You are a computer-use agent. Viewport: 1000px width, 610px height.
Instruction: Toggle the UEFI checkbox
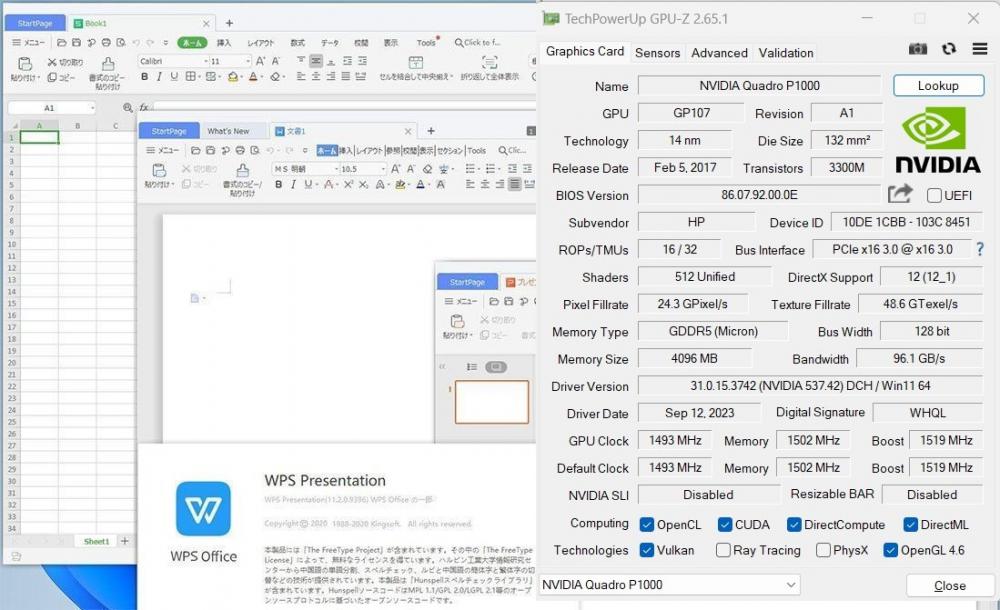(x=934, y=195)
